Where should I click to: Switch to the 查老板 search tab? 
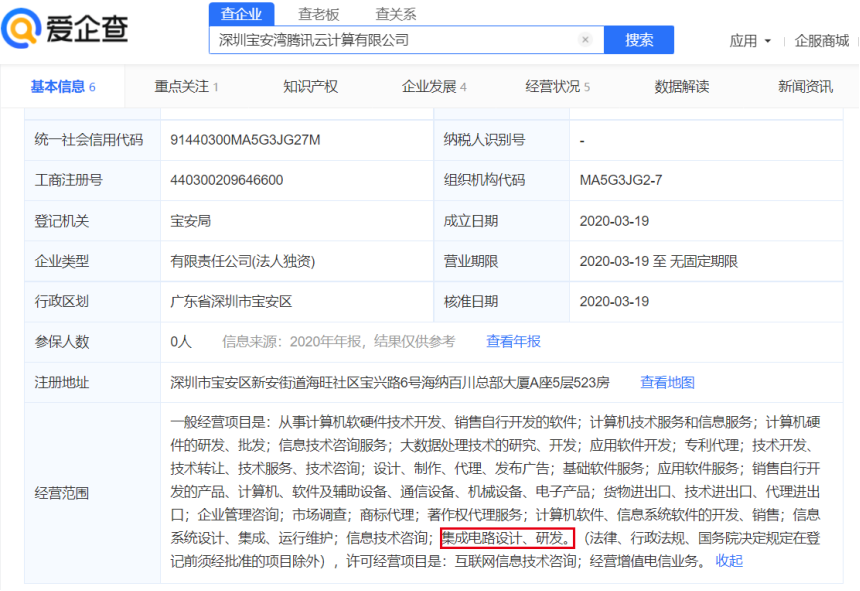(x=319, y=14)
